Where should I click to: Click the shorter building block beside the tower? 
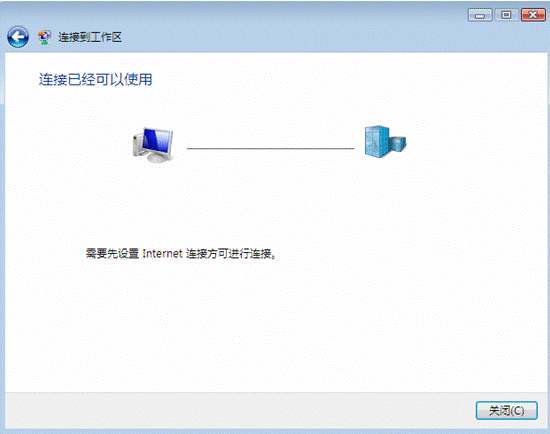(x=398, y=143)
